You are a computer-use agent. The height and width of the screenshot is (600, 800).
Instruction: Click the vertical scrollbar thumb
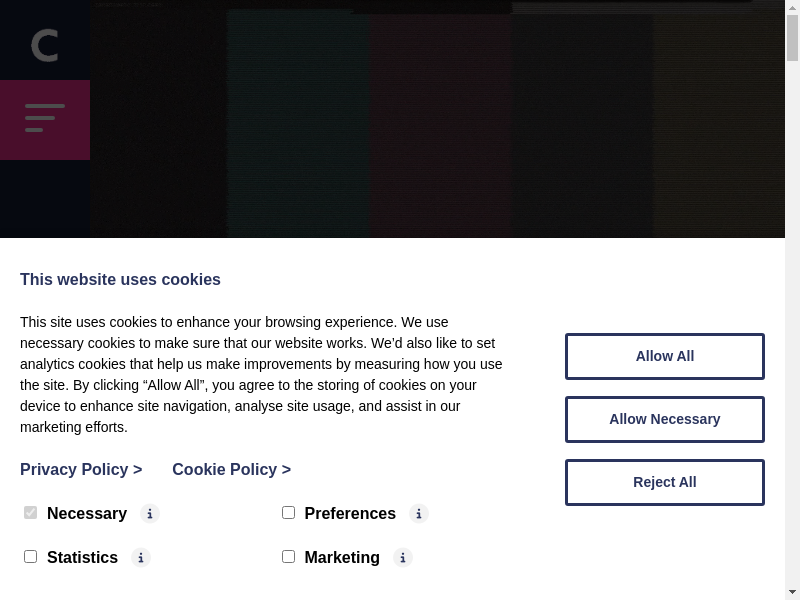792,40
